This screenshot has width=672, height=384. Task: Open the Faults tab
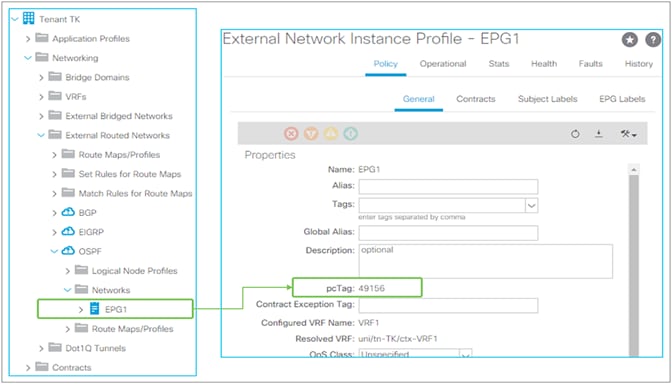591,64
